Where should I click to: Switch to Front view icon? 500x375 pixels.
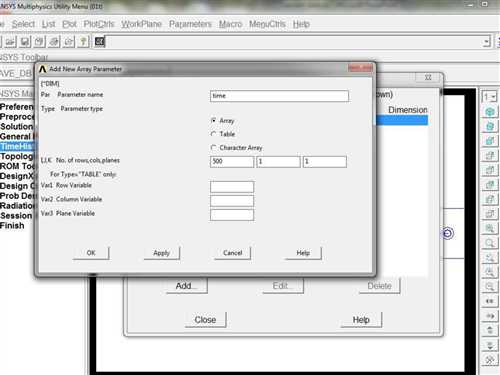coord(490,141)
